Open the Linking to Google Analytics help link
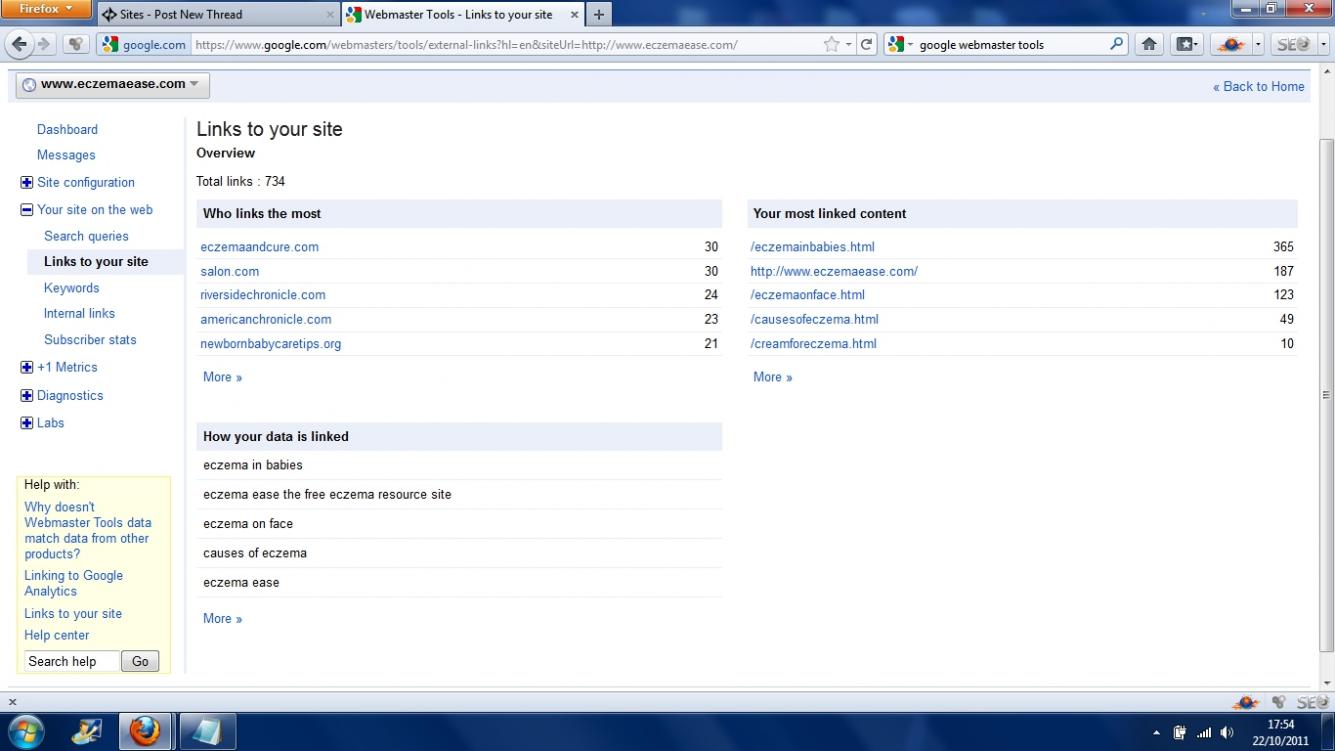This screenshot has height=751, width=1335. click(x=74, y=583)
